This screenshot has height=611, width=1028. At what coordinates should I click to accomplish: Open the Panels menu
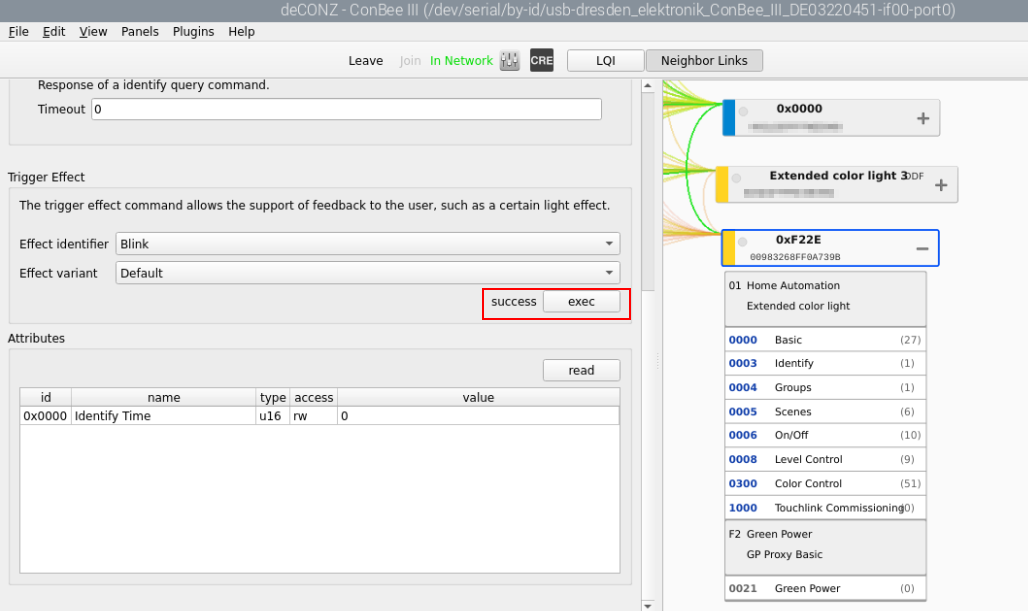click(x=140, y=31)
